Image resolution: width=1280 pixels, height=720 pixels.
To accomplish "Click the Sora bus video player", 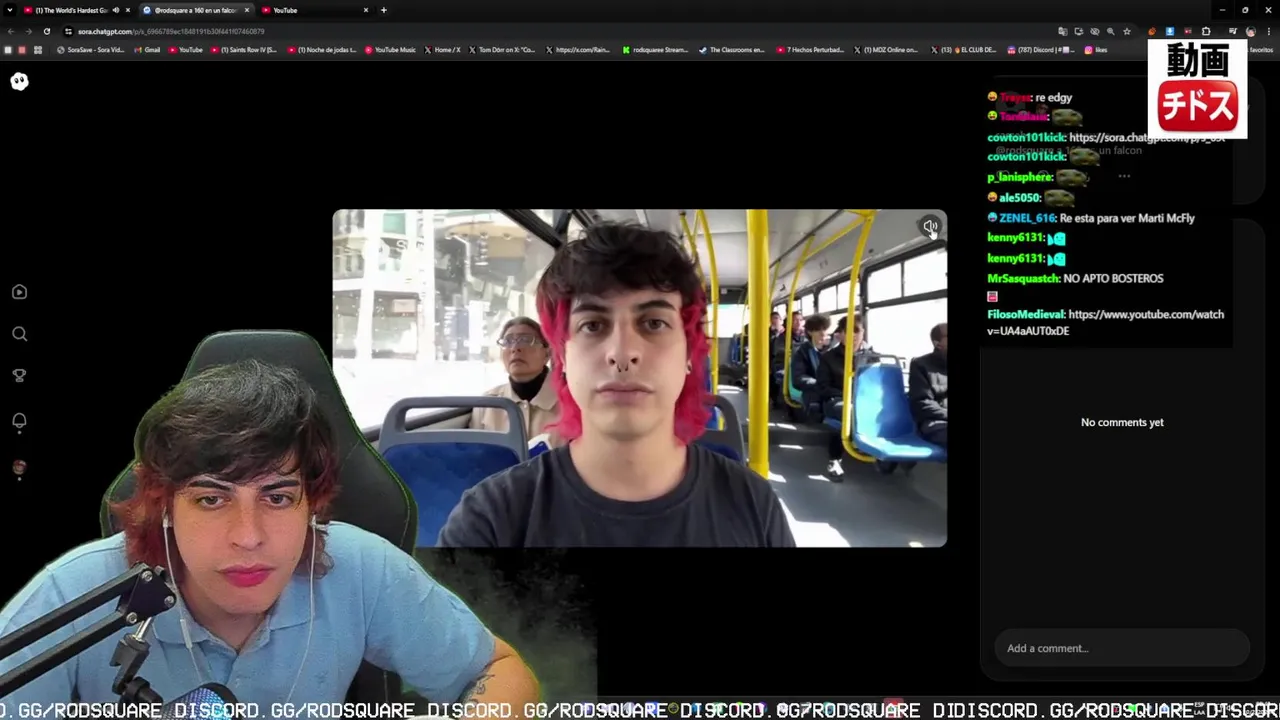I will point(640,378).
